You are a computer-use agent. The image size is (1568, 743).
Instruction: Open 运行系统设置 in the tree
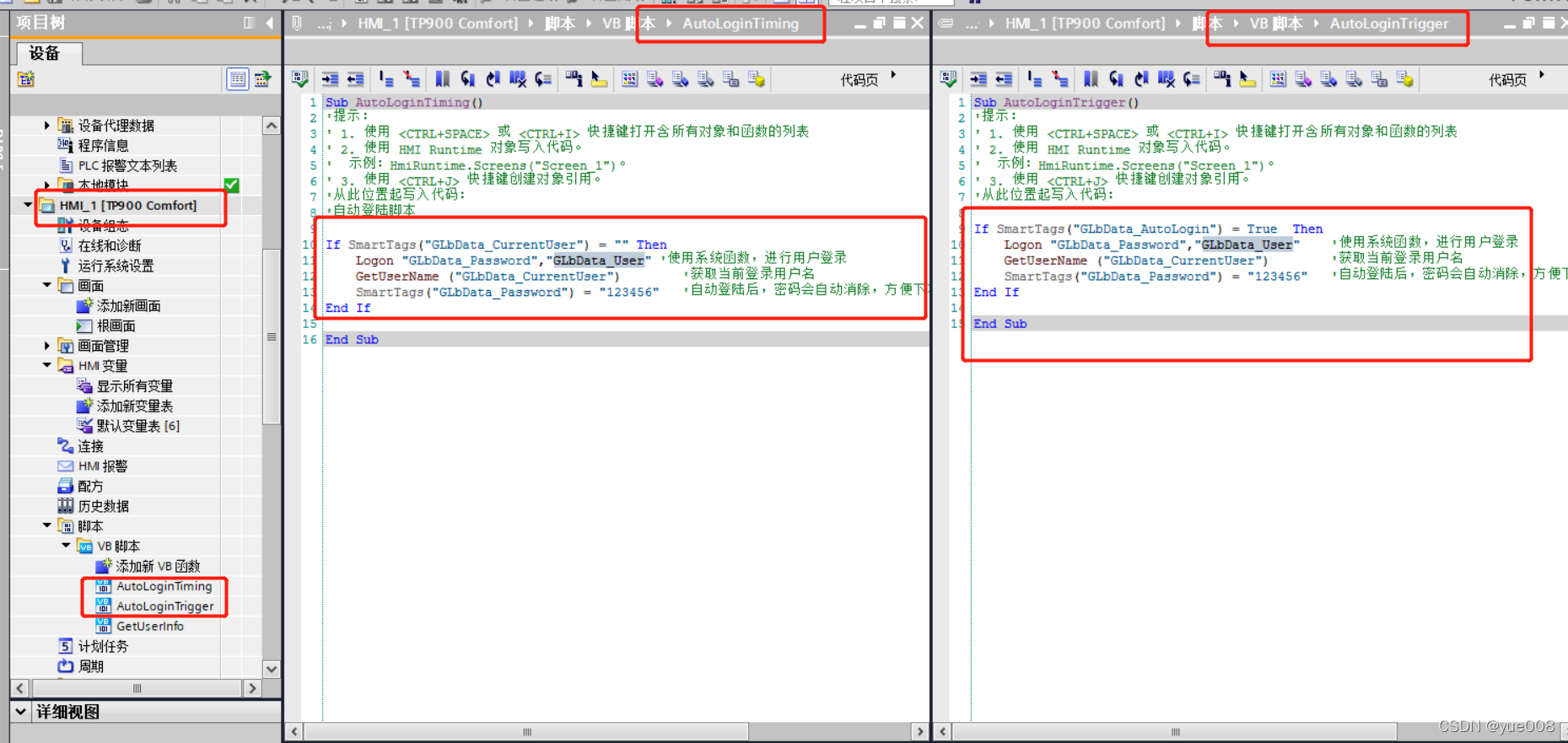pyautogui.click(x=116, y=266)
